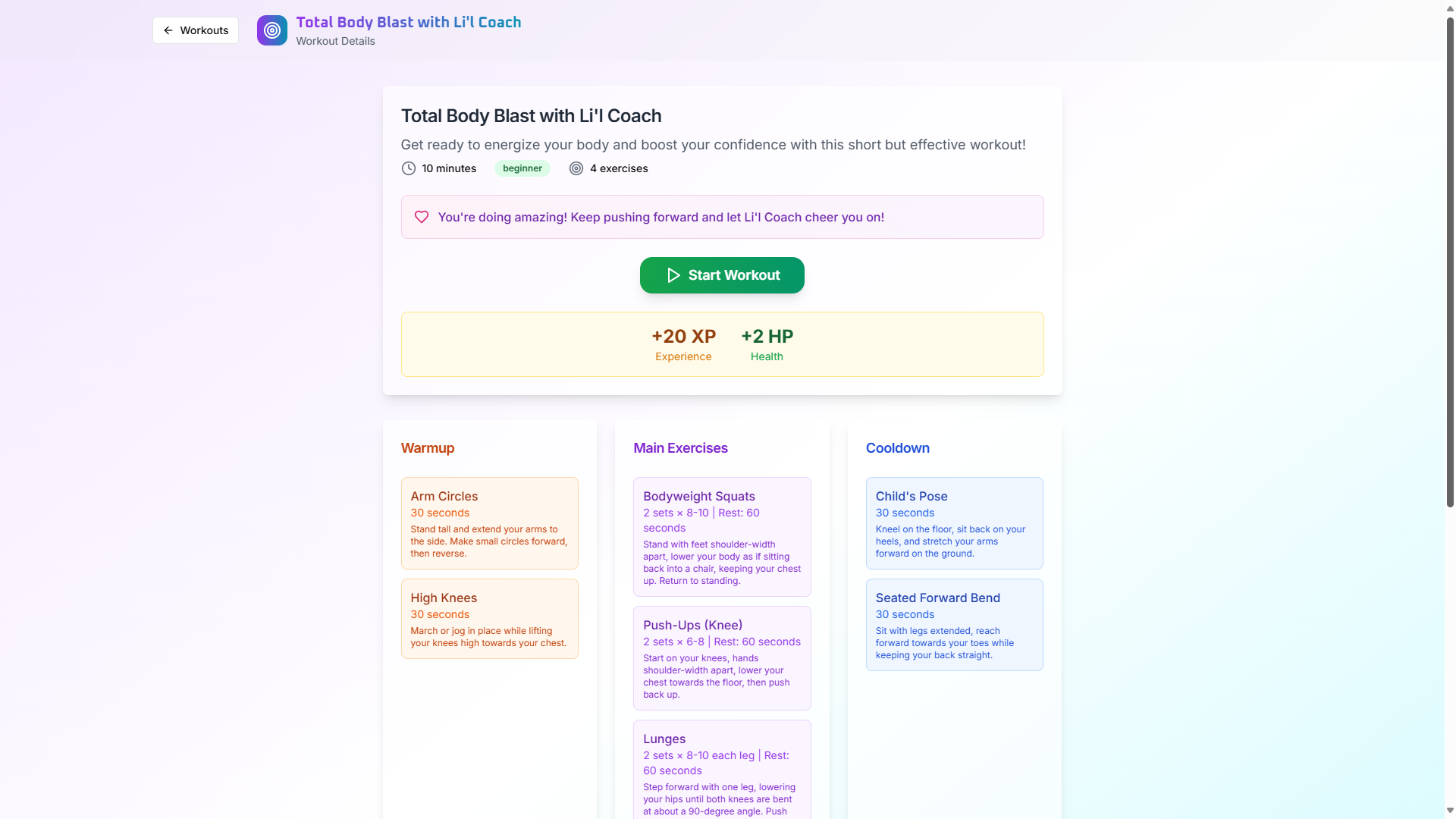The image size is (1456, 819).
Task: Select the Seated Forward Bend card
Action: pyautogui.click(x=954, y=625)
